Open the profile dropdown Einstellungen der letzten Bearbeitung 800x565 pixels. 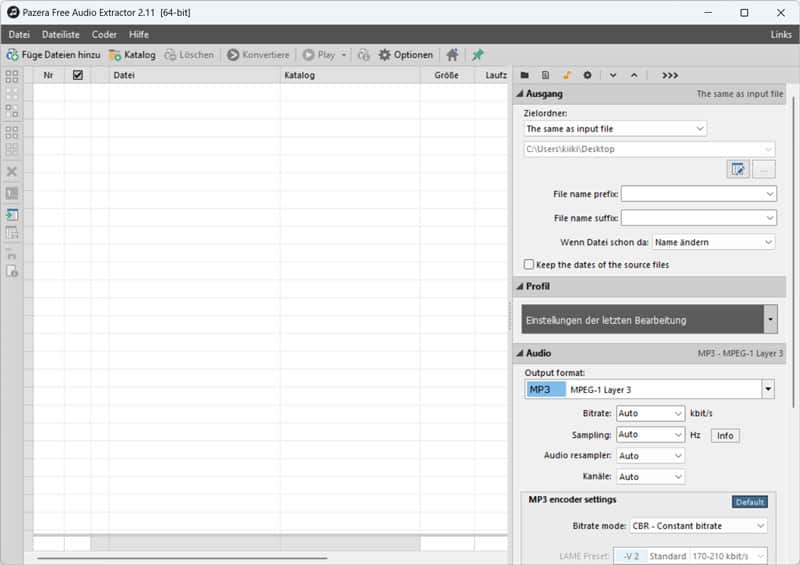(x=770, y=320)
